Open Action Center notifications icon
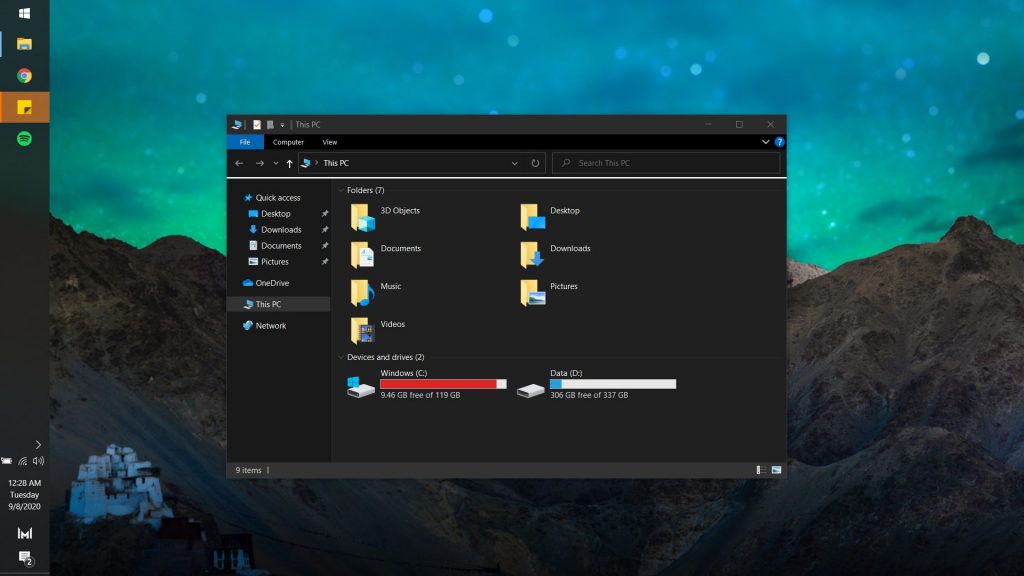Screen dimensions: 1024x576 point(25,558)
